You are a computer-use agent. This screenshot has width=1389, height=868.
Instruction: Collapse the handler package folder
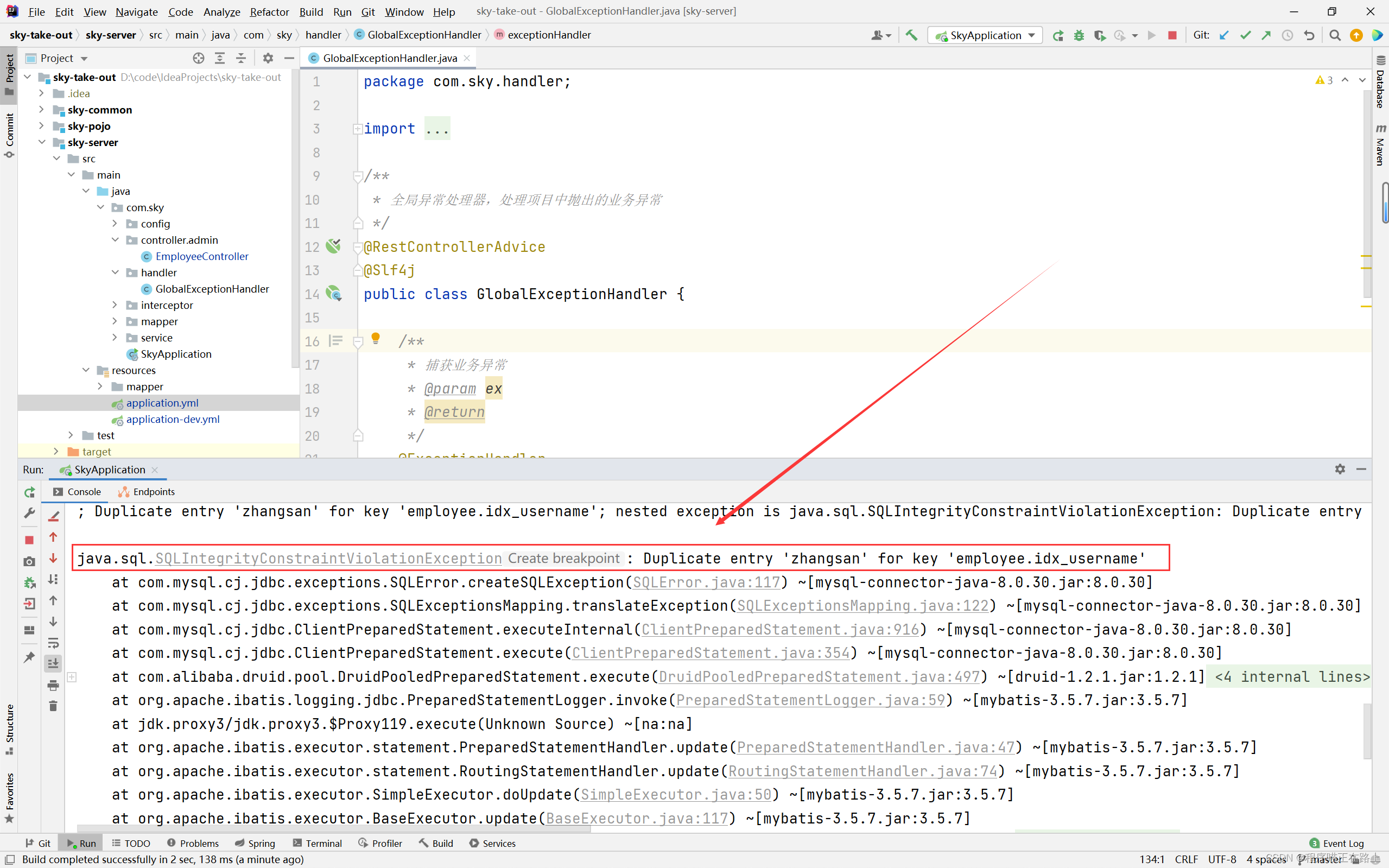[115, 272]
